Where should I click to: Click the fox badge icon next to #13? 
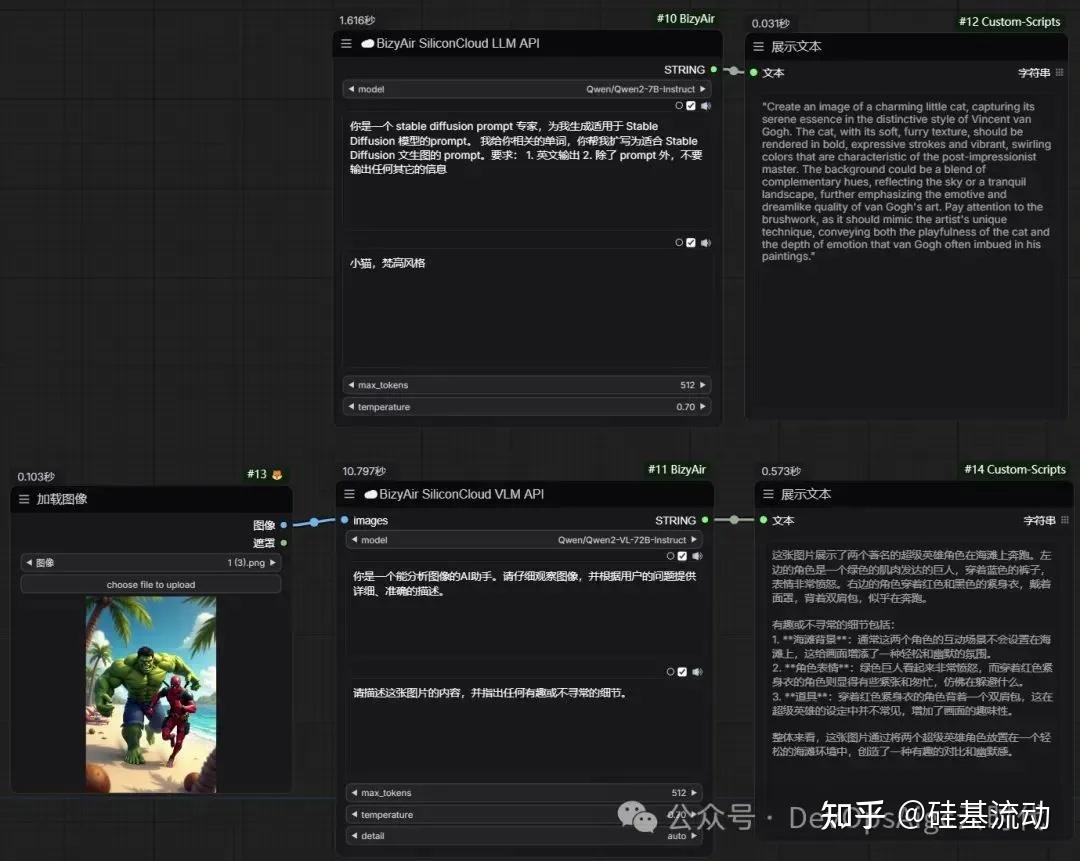point(277,475)
